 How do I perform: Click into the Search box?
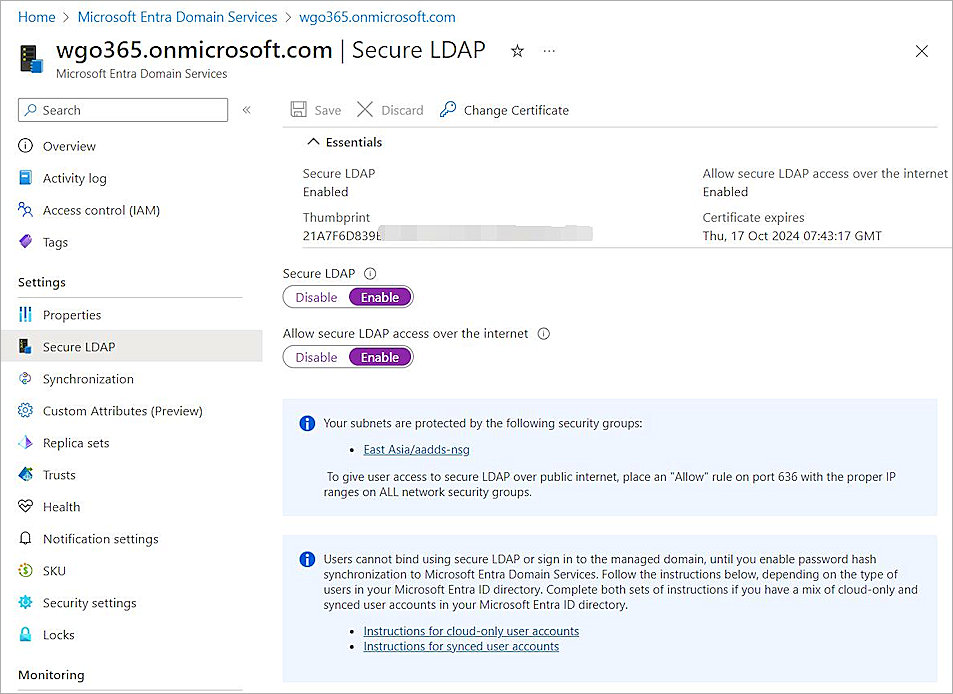tap(122, 110)
